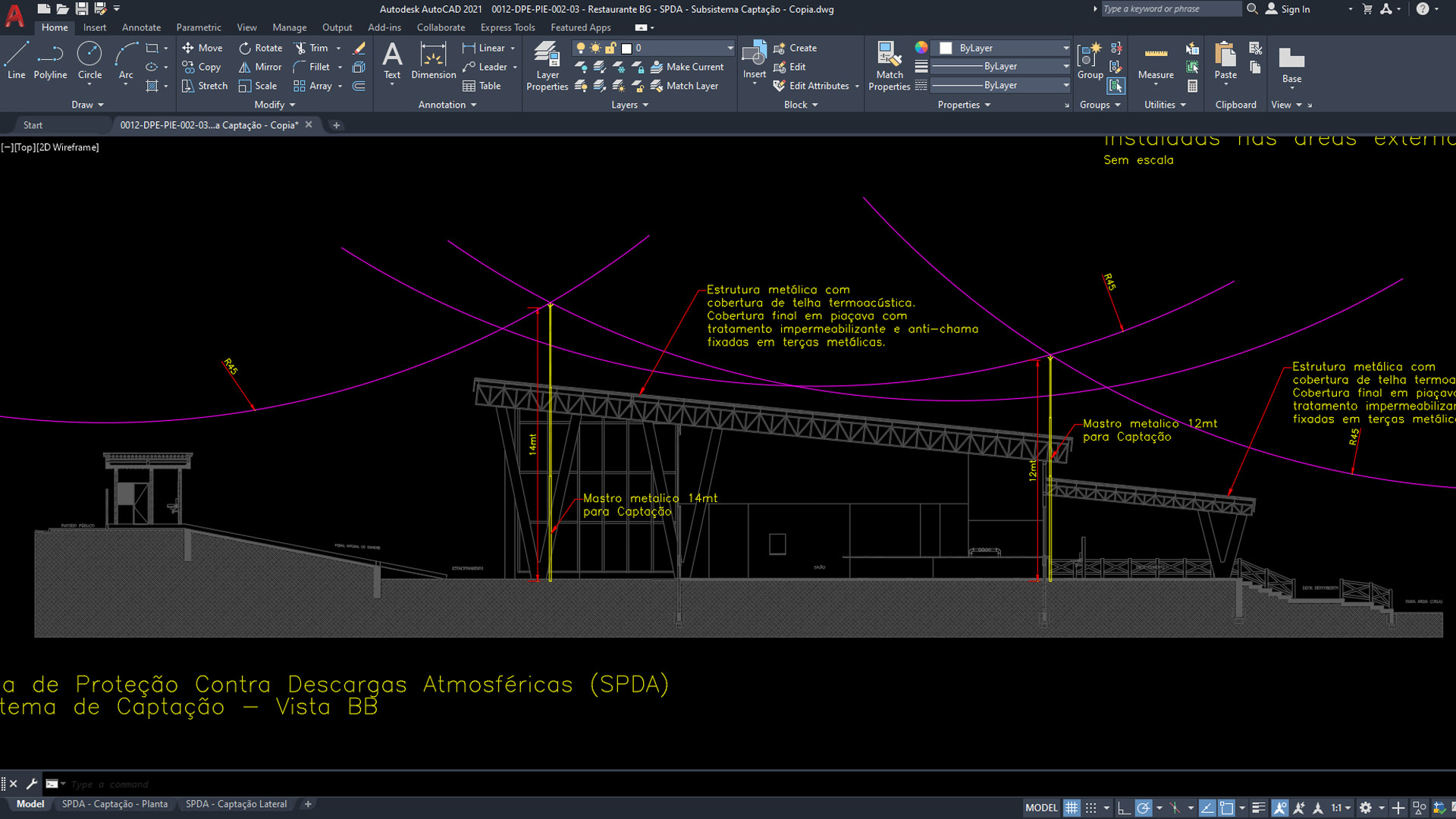Screen dimensions: 1456x819
Task: Click Match Layer button
Action: click(684, 86)
